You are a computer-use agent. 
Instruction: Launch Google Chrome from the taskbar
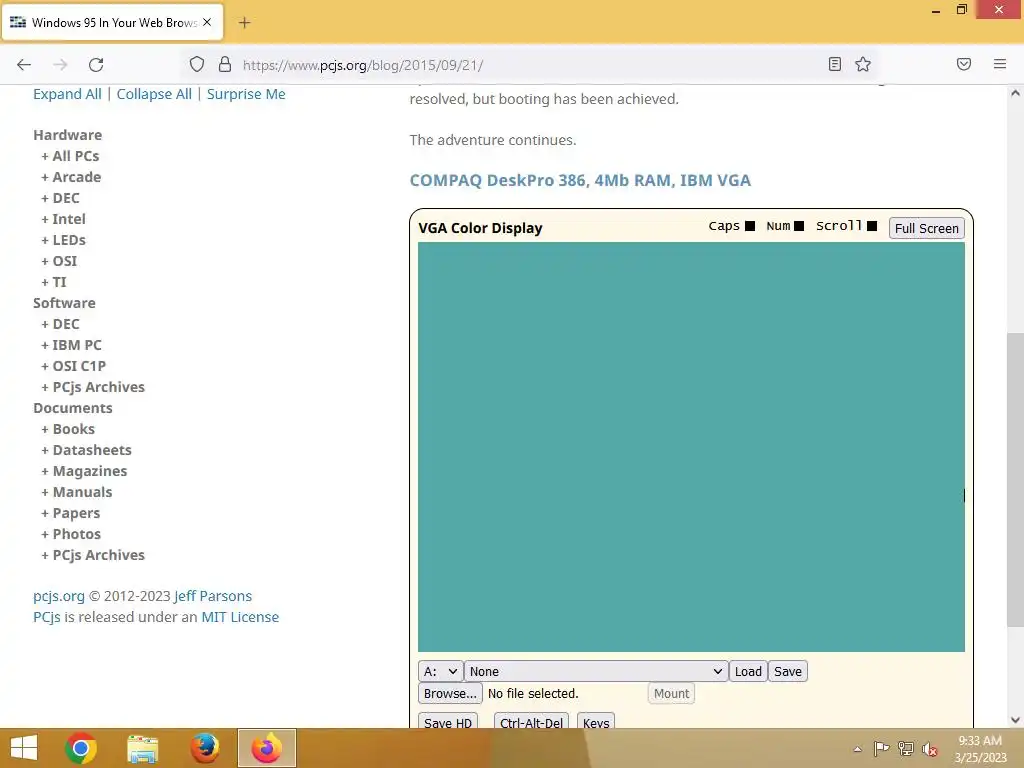pyautogui.click(x=81, y=748)
